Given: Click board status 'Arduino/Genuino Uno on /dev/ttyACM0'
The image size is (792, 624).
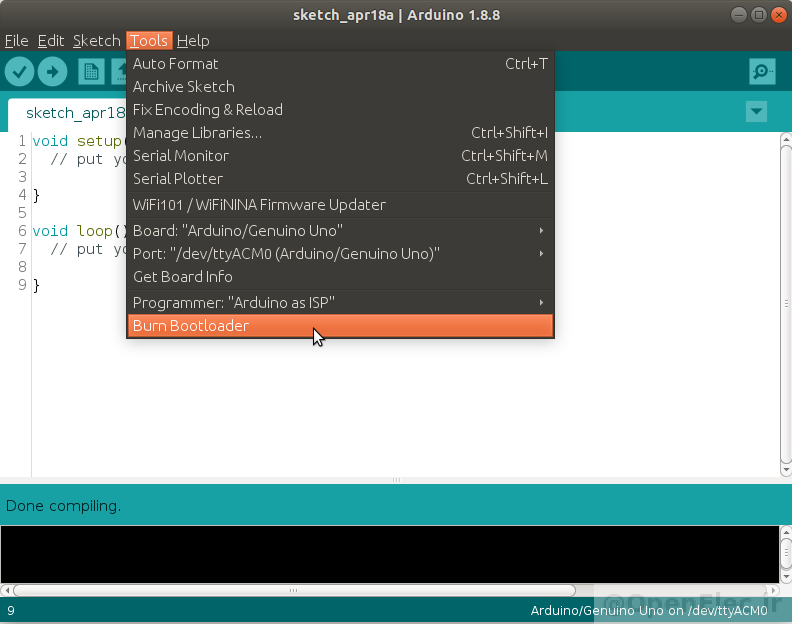Looking at the screenshot, I should 649,611.
